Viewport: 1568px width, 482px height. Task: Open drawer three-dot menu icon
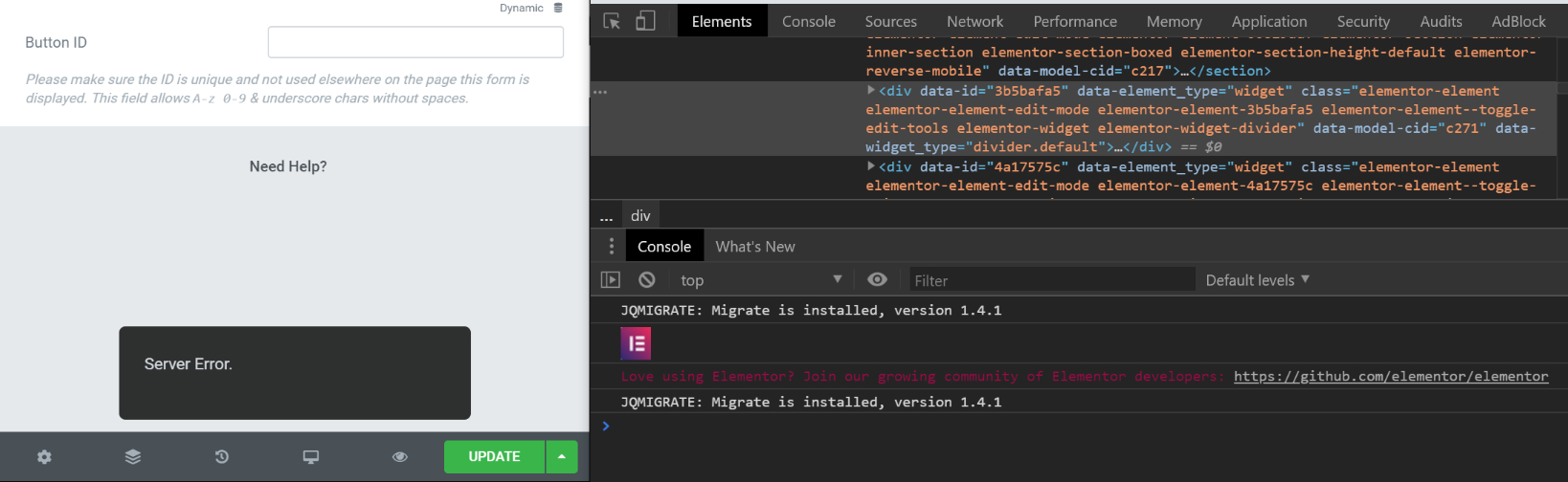coord(612,247)
